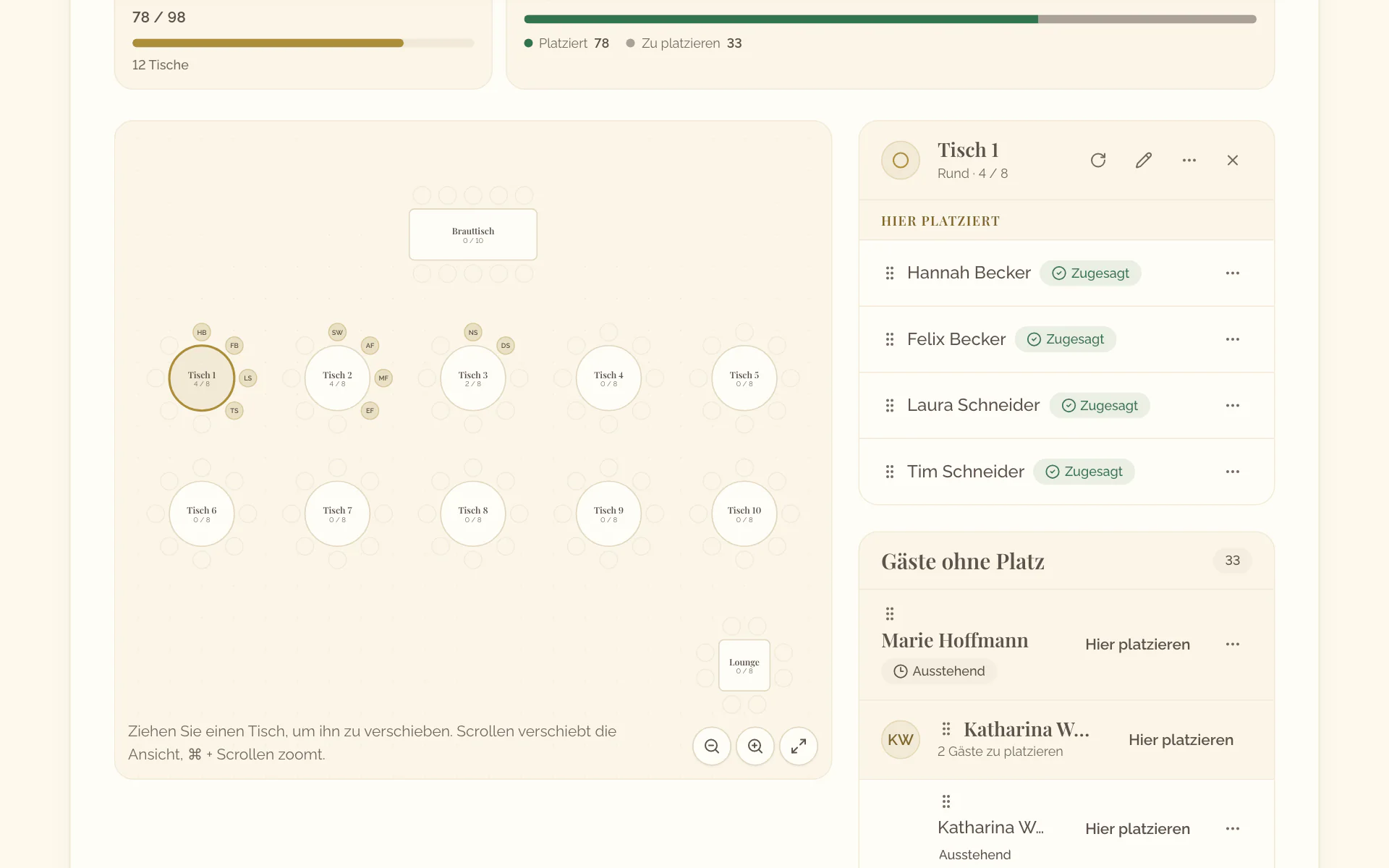Open options menu for Laura Schneider

[1233, 405]
